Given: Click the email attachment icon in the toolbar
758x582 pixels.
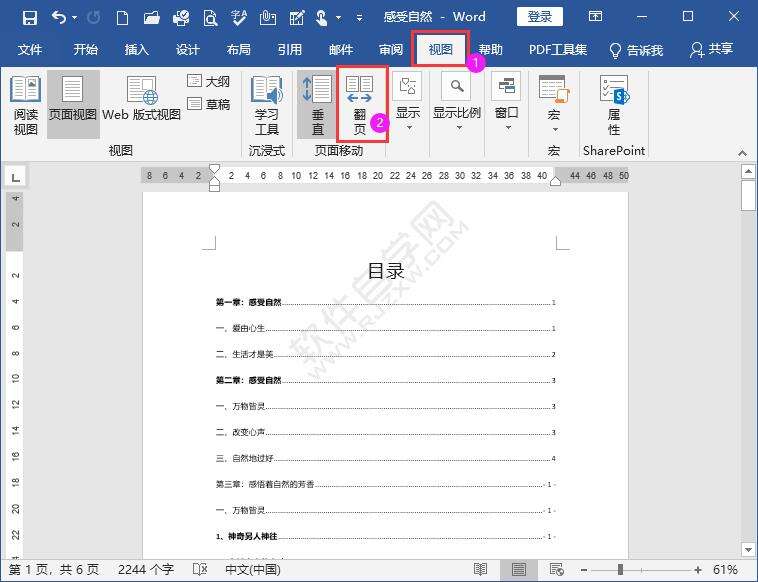Looking at the screenshot, I should [x=267, y=18].
